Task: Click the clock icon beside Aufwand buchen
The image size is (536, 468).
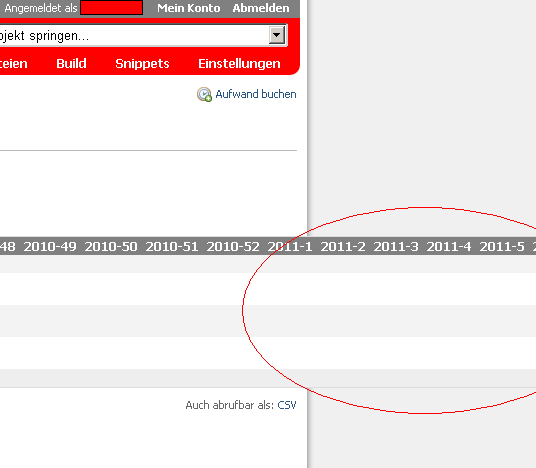Action: click(x=204, y=94)
